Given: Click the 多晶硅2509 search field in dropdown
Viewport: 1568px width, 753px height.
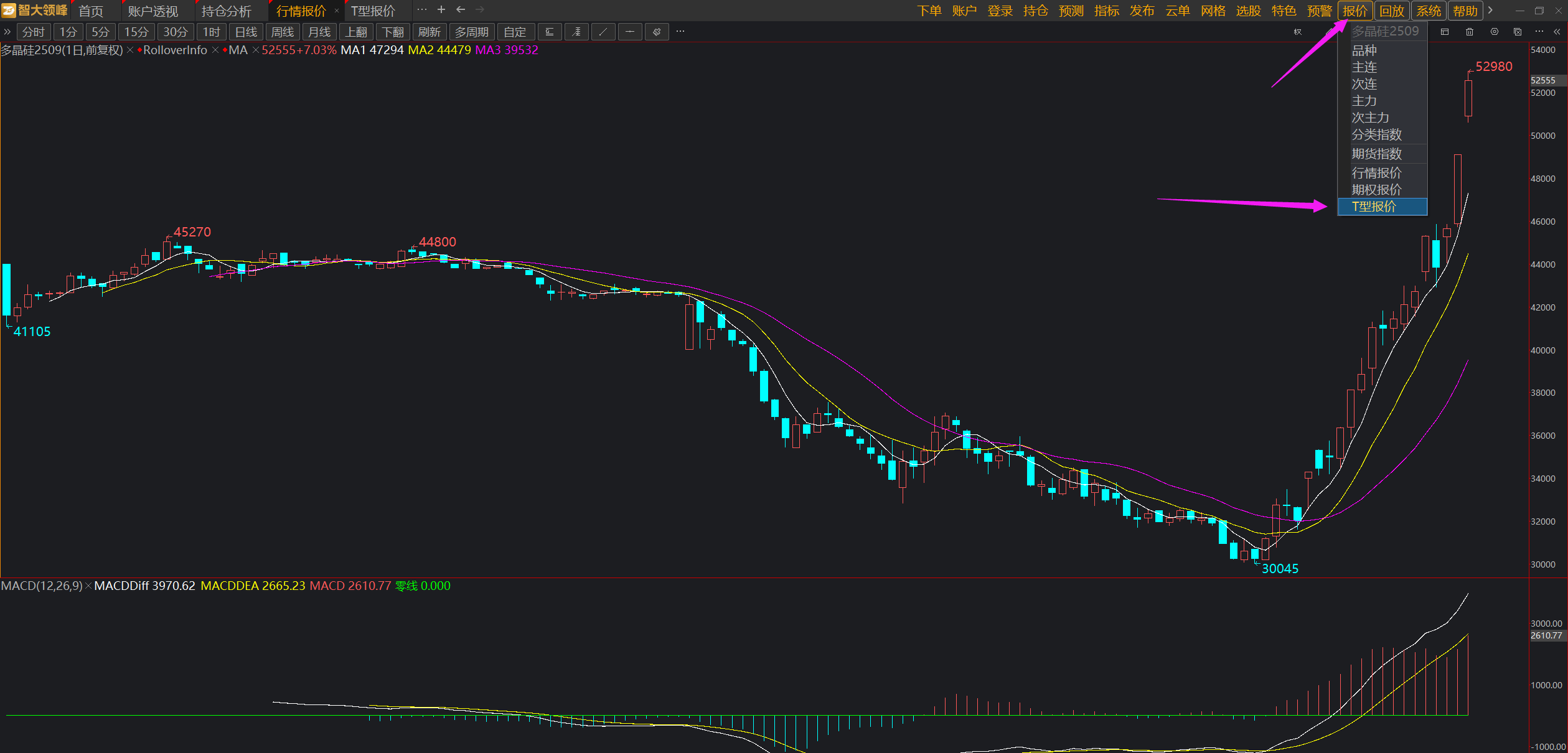Looking at the screenshot, I should 1385,31.
